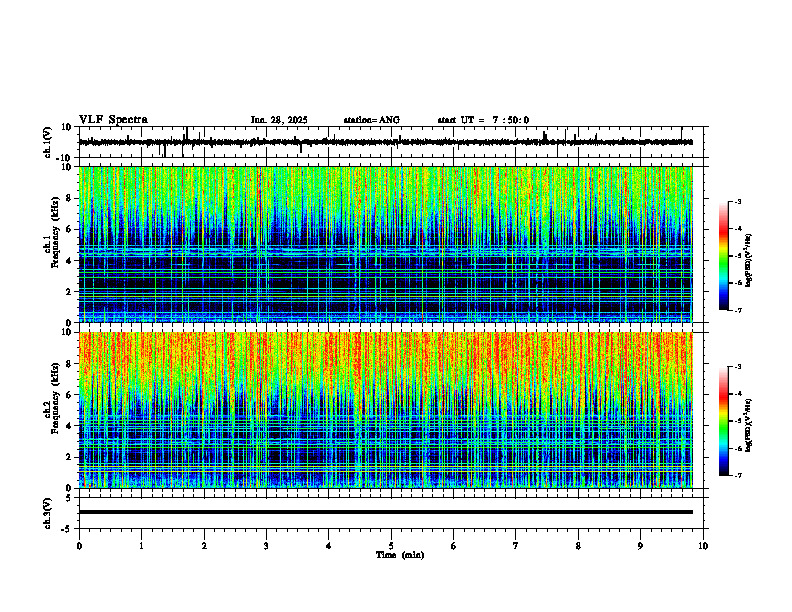Select the "Jan. 28, 2025" date text

[279, 120]
